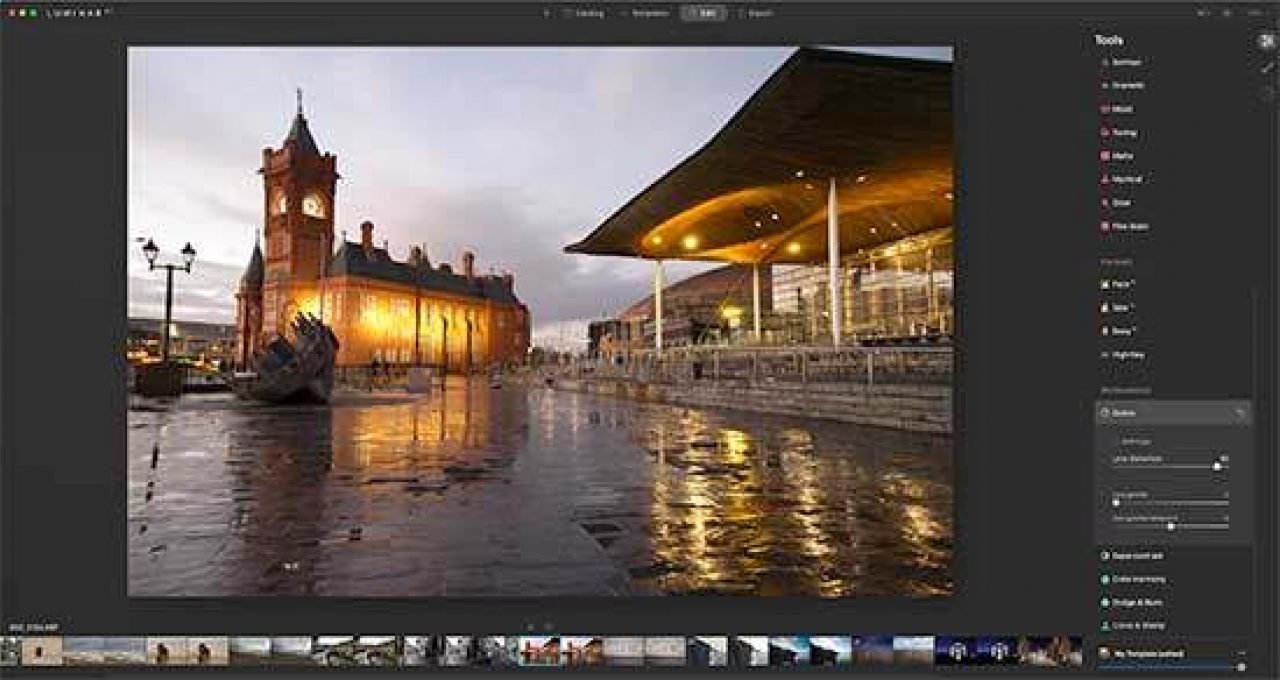Adjust the Devignette slider
Viewport: 1280px width, 680px height.
click(x=1170, y=502)
